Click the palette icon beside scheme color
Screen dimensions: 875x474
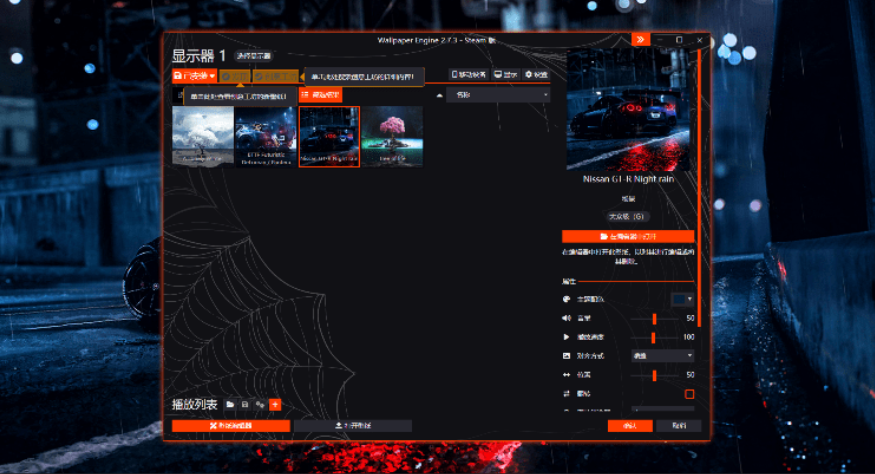pos(566,299)
